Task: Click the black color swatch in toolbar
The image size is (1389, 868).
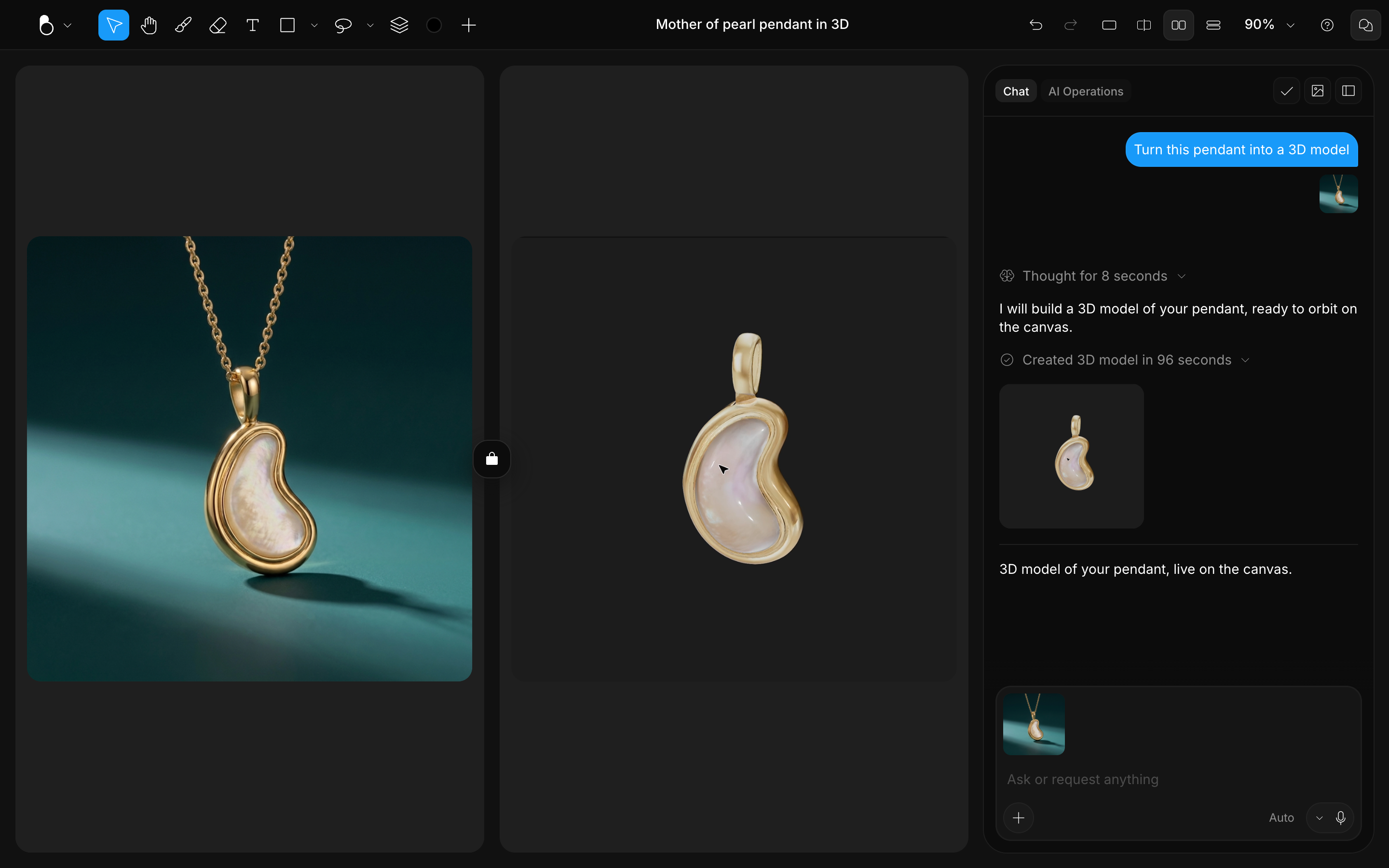Action: click(434, 25)
